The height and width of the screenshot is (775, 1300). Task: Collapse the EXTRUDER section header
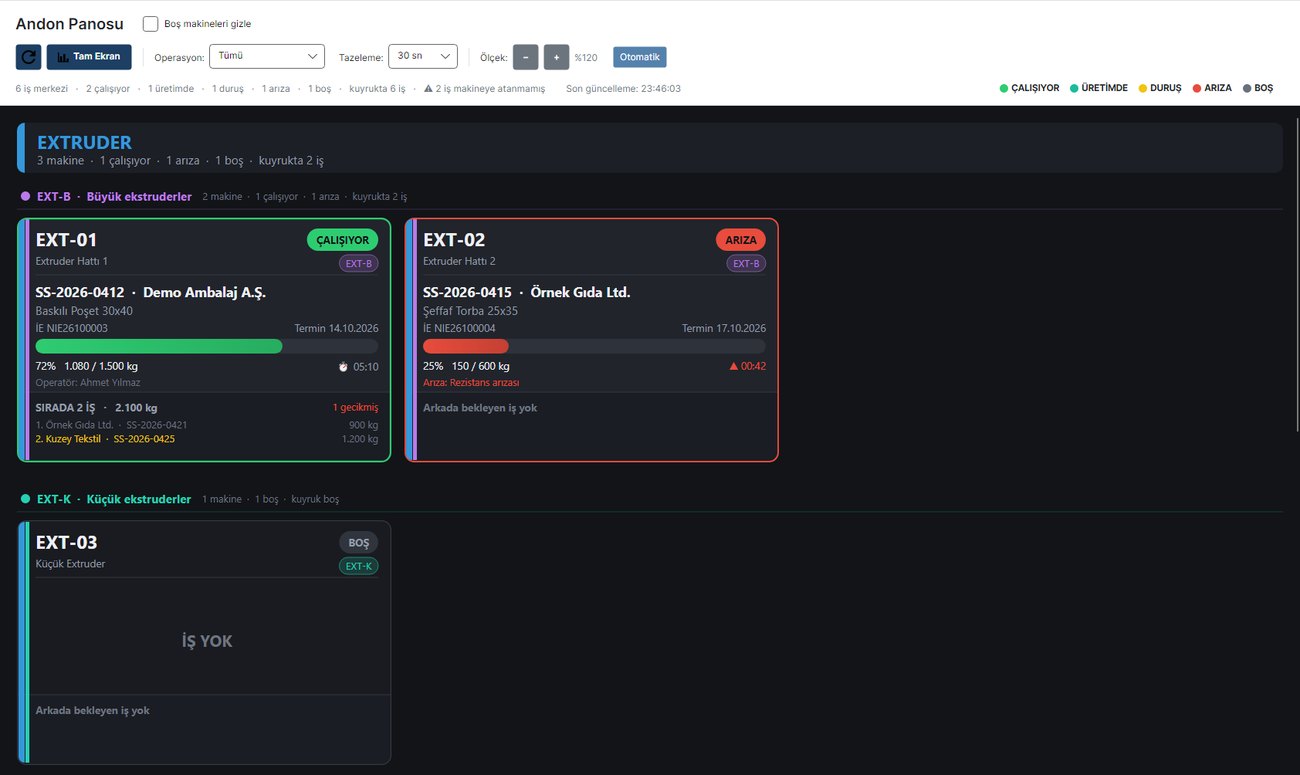649,148
